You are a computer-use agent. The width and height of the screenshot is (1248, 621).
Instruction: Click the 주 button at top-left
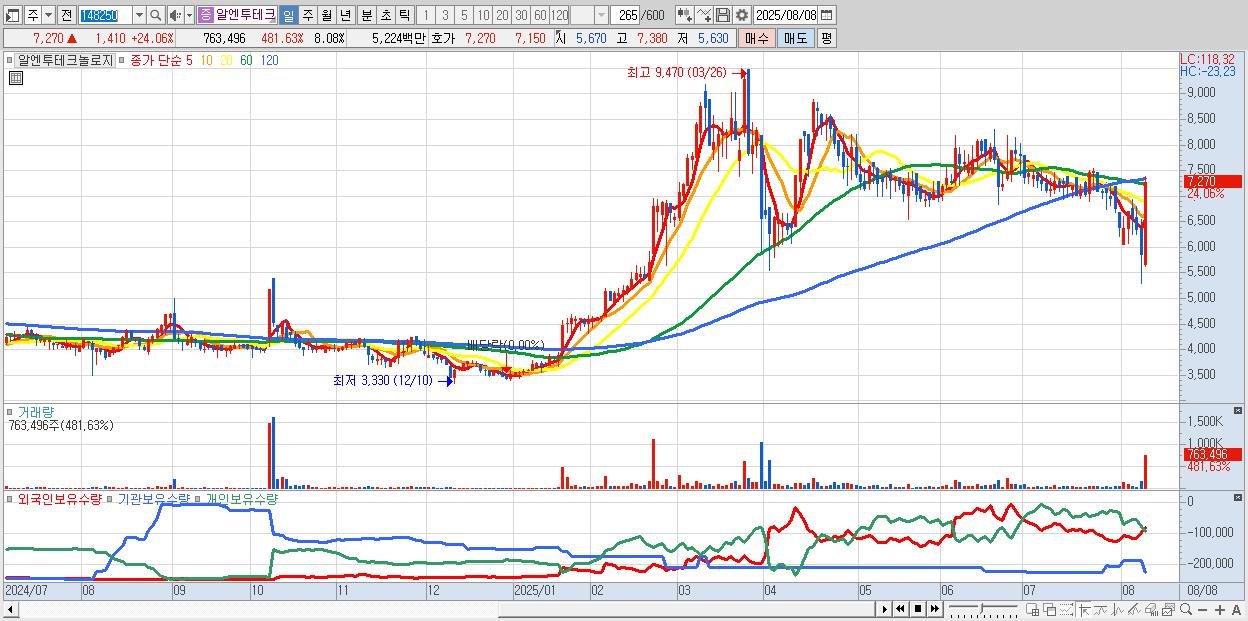(33, 15)
